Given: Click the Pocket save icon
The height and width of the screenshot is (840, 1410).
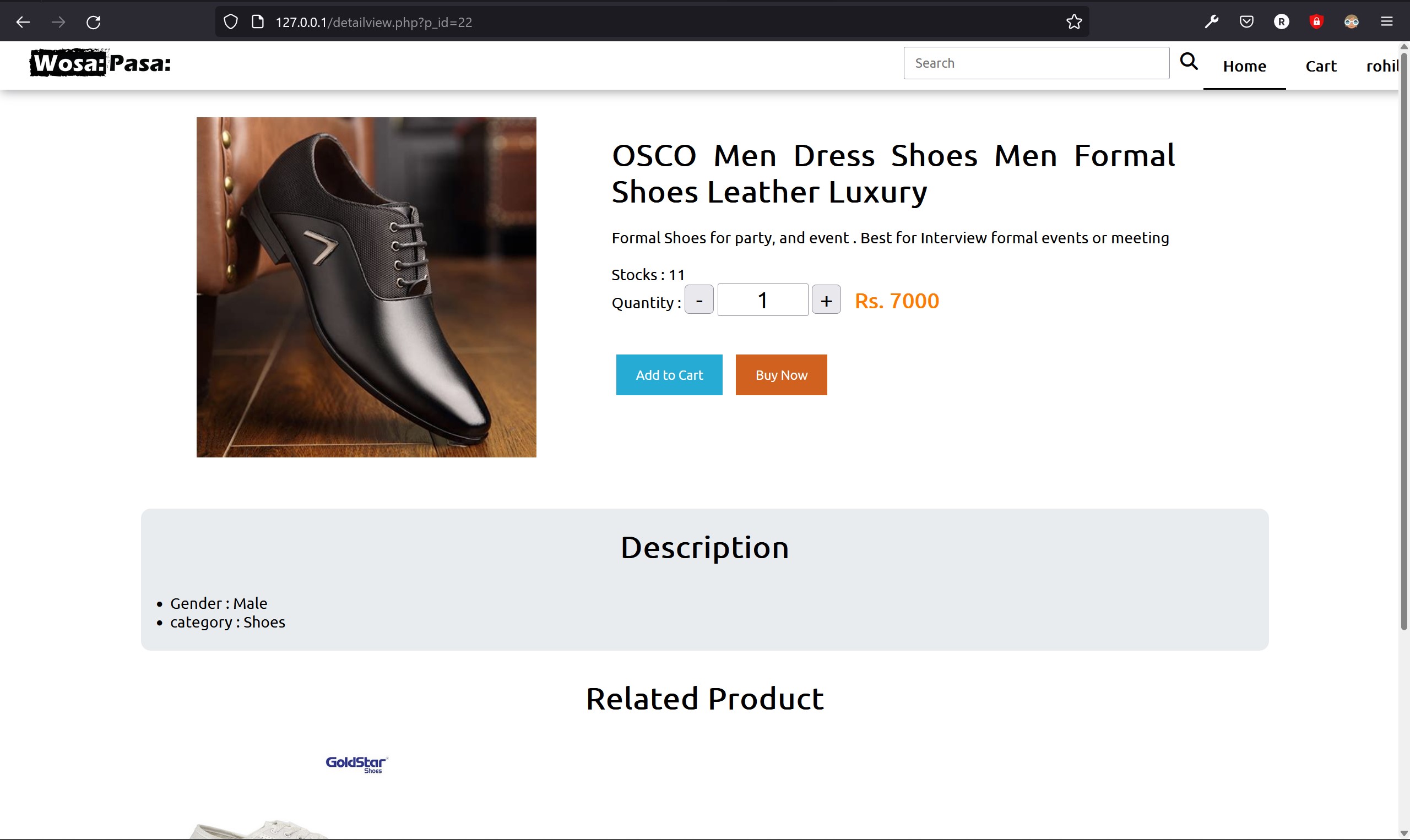Looking at the screenshot, I should (1246, 22).
